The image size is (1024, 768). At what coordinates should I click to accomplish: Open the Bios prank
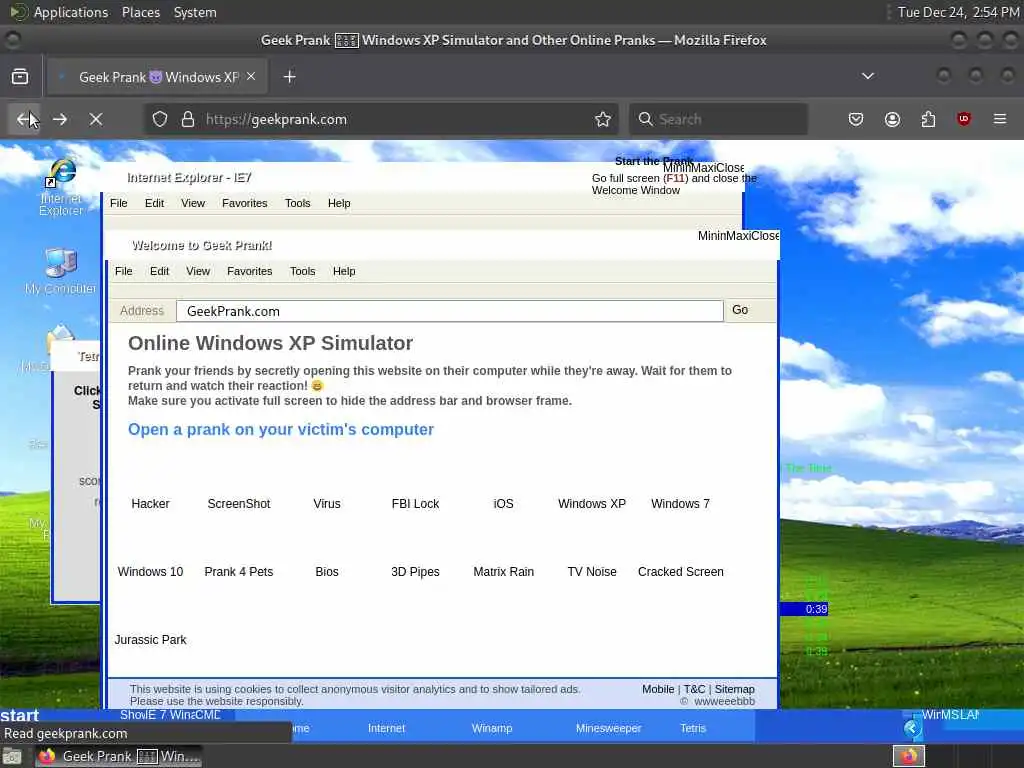click(327, 571)
